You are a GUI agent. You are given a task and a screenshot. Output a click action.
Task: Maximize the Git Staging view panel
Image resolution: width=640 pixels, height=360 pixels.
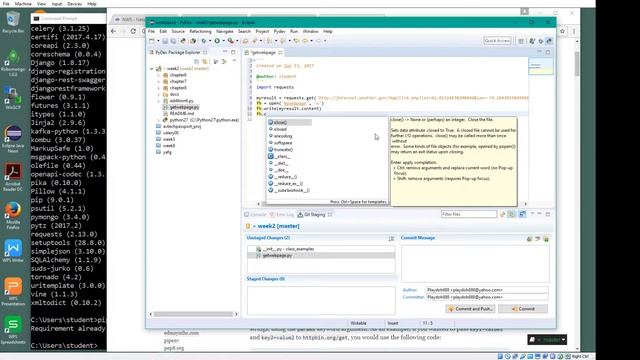(548, 214)
